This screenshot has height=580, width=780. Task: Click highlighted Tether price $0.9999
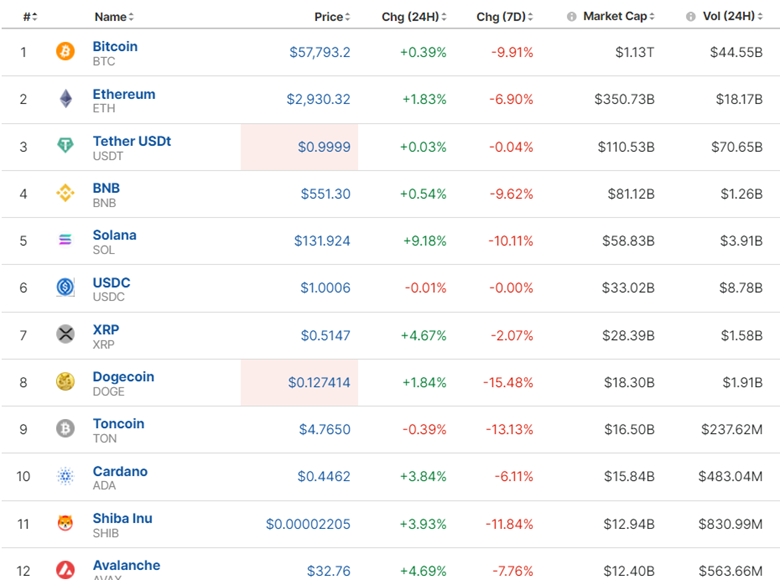(324, 147)
